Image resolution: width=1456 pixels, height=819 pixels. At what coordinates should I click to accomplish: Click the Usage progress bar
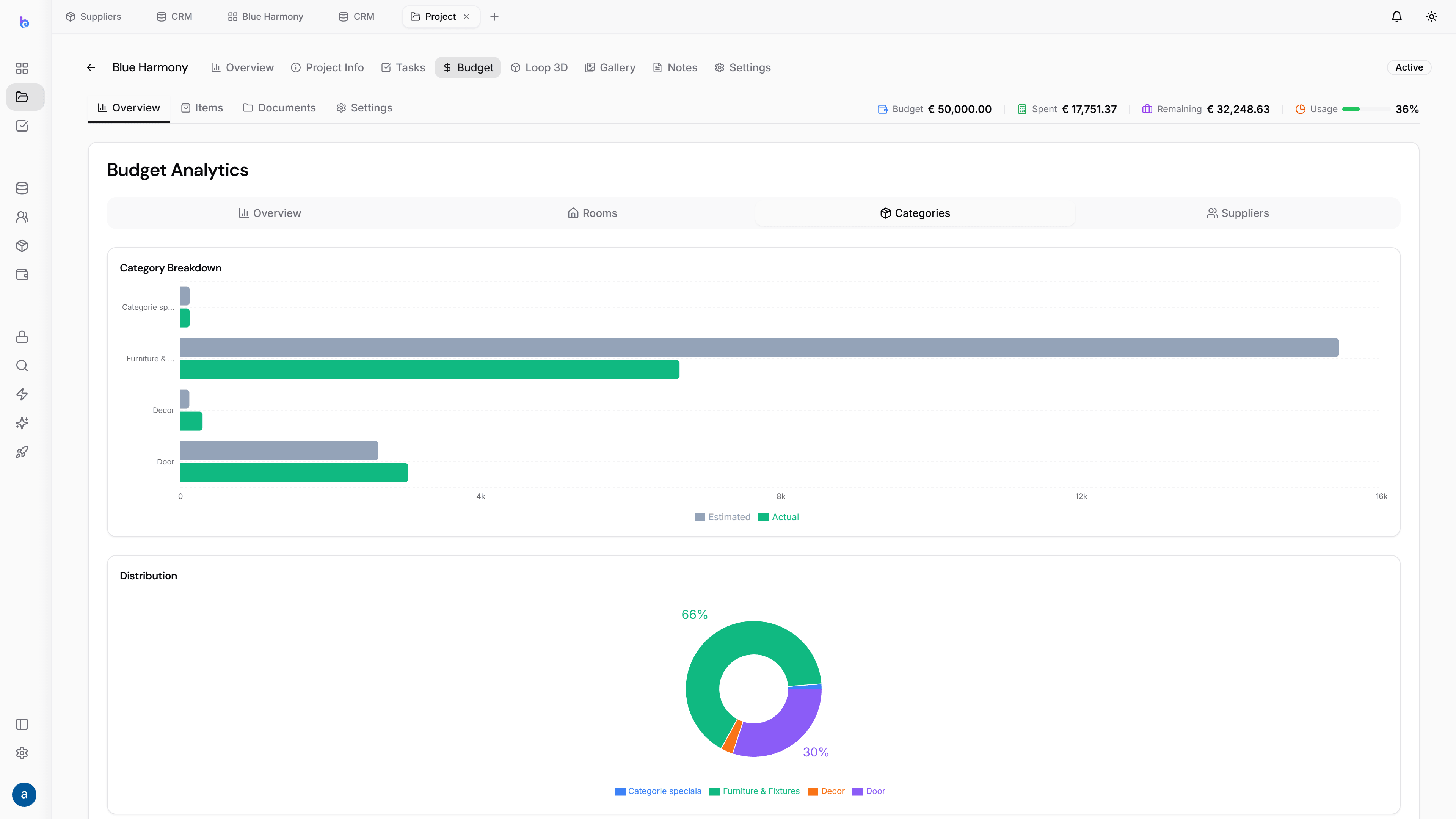coord(1366,109)
